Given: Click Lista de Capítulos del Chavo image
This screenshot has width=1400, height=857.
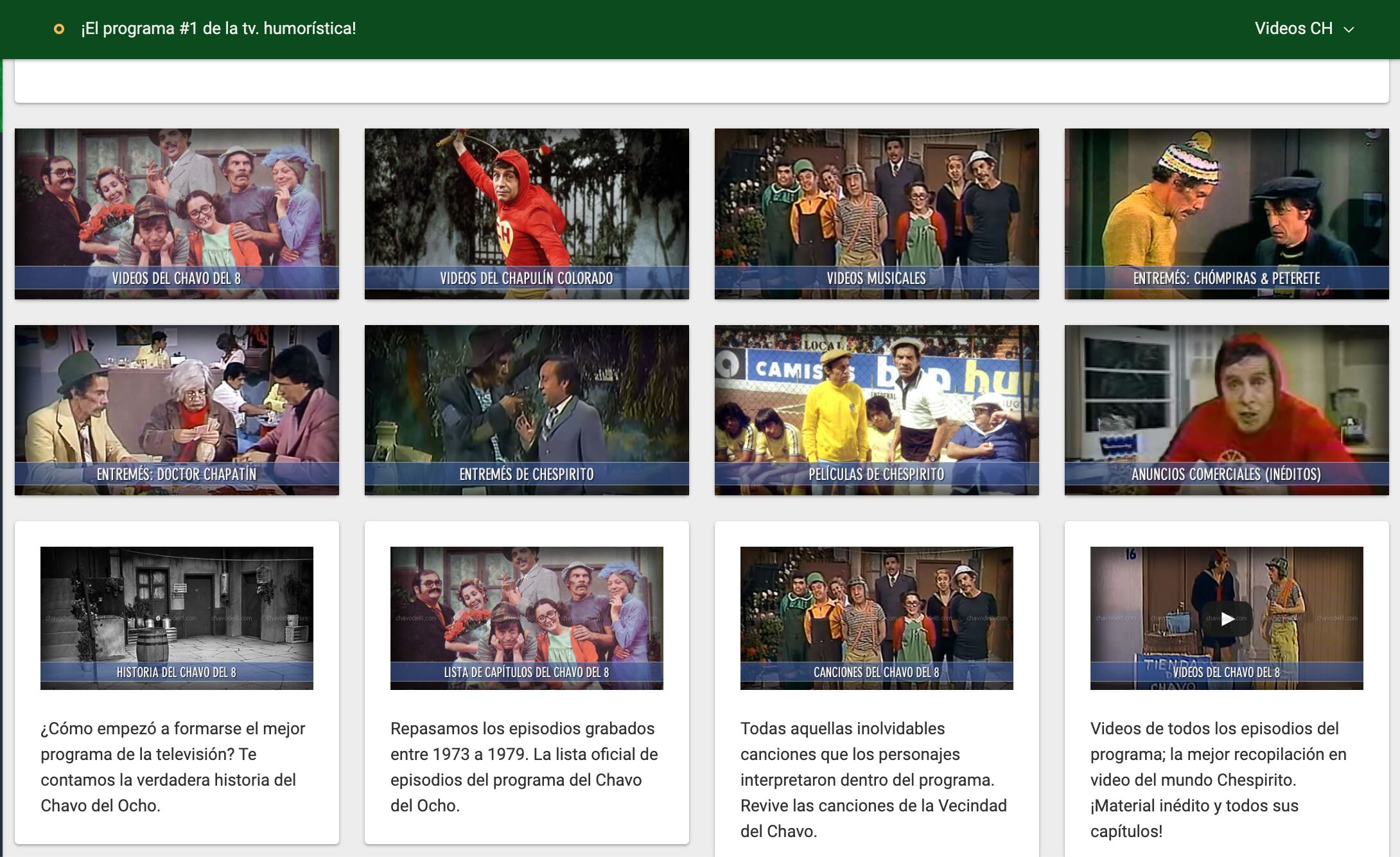Looking at the screenshot, I should (x=527, y=617).
